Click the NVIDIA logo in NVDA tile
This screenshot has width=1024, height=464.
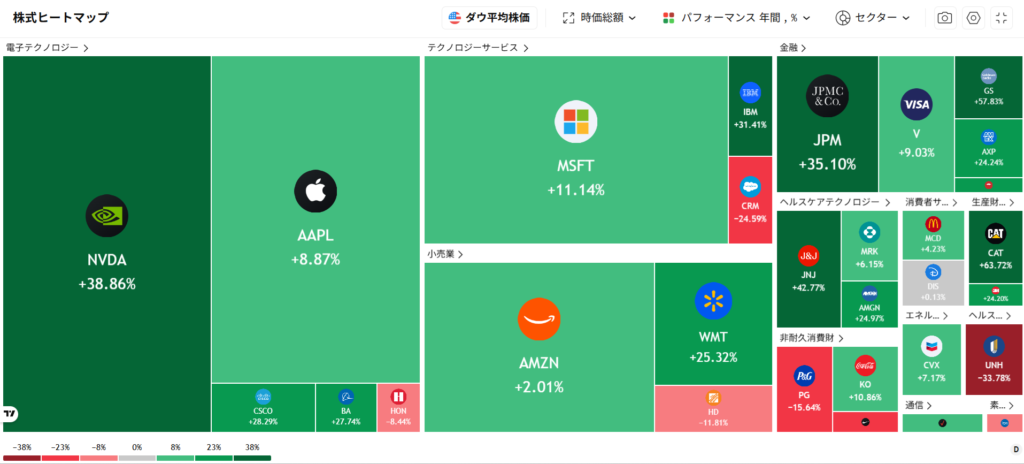pos(107,215)
